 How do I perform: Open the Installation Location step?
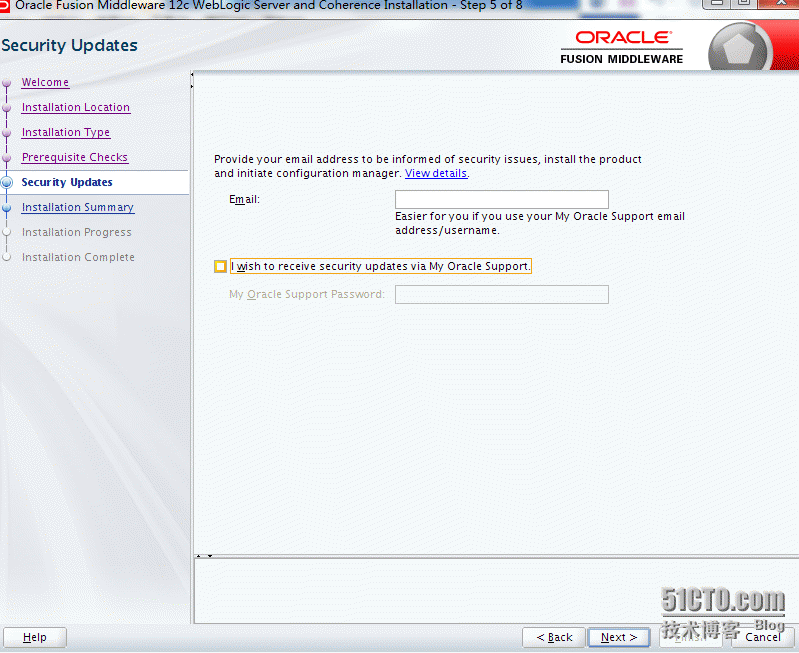[75, 107]
